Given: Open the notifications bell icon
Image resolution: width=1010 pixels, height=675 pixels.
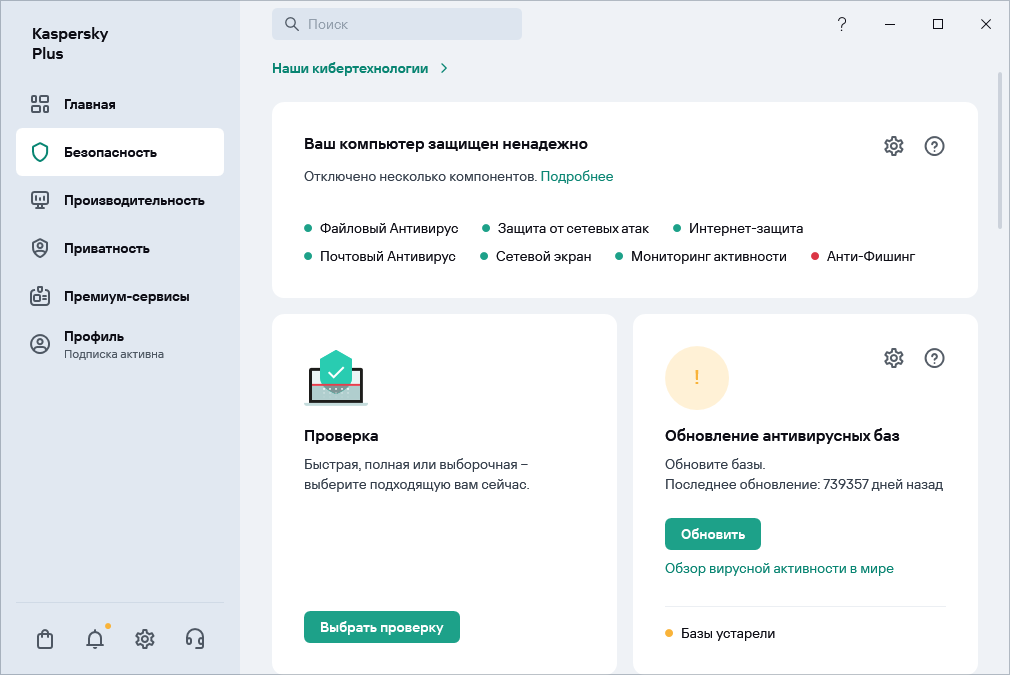Looking at the screenshot, I should point(94,638).
